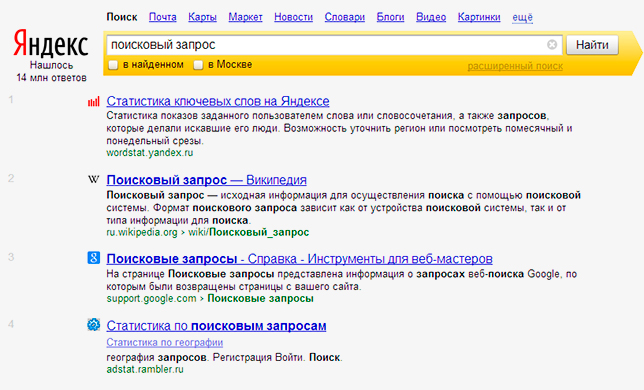
Task: Switch to the Словари tab
Action: click(x=345, y=17)
